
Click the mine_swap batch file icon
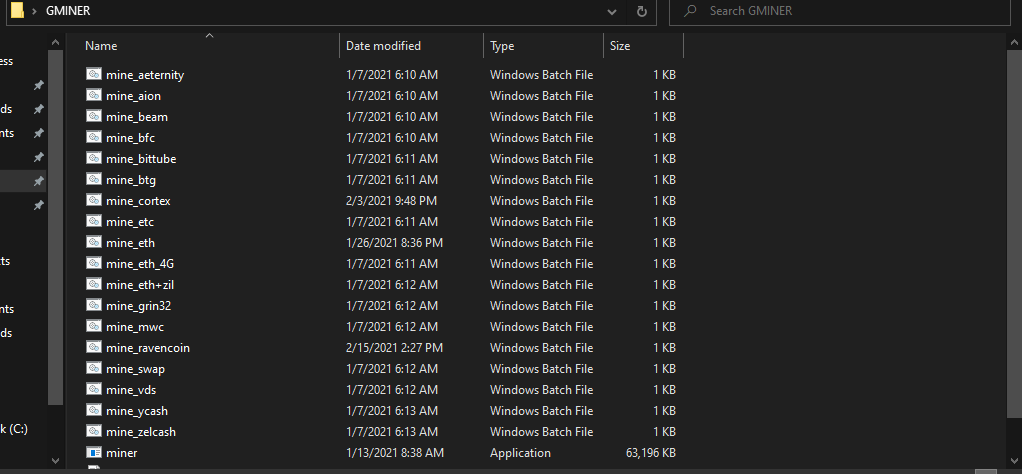tap(94, 368)
